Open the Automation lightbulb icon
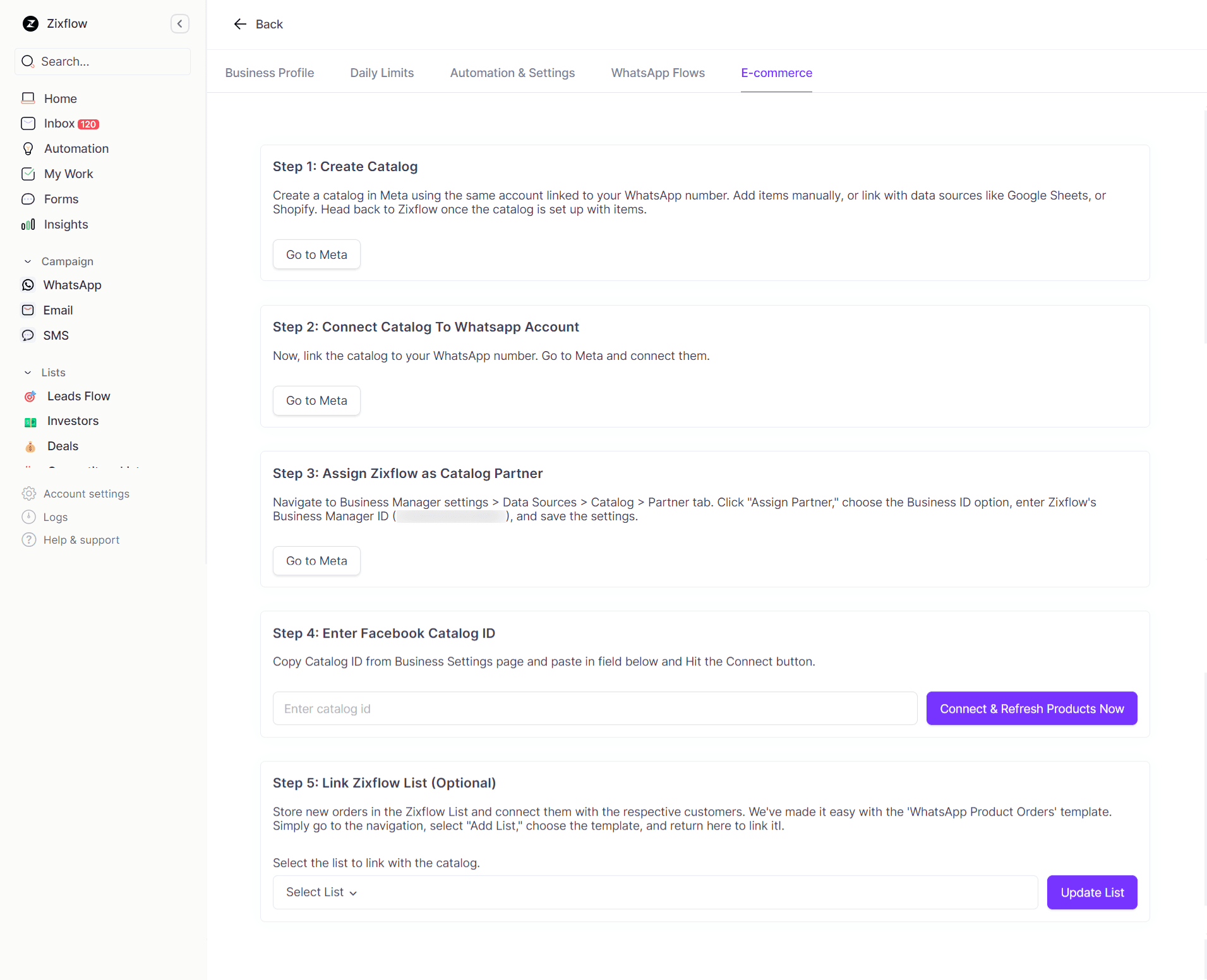Screen dimensions: 1207x980 [x=28, y=149]
